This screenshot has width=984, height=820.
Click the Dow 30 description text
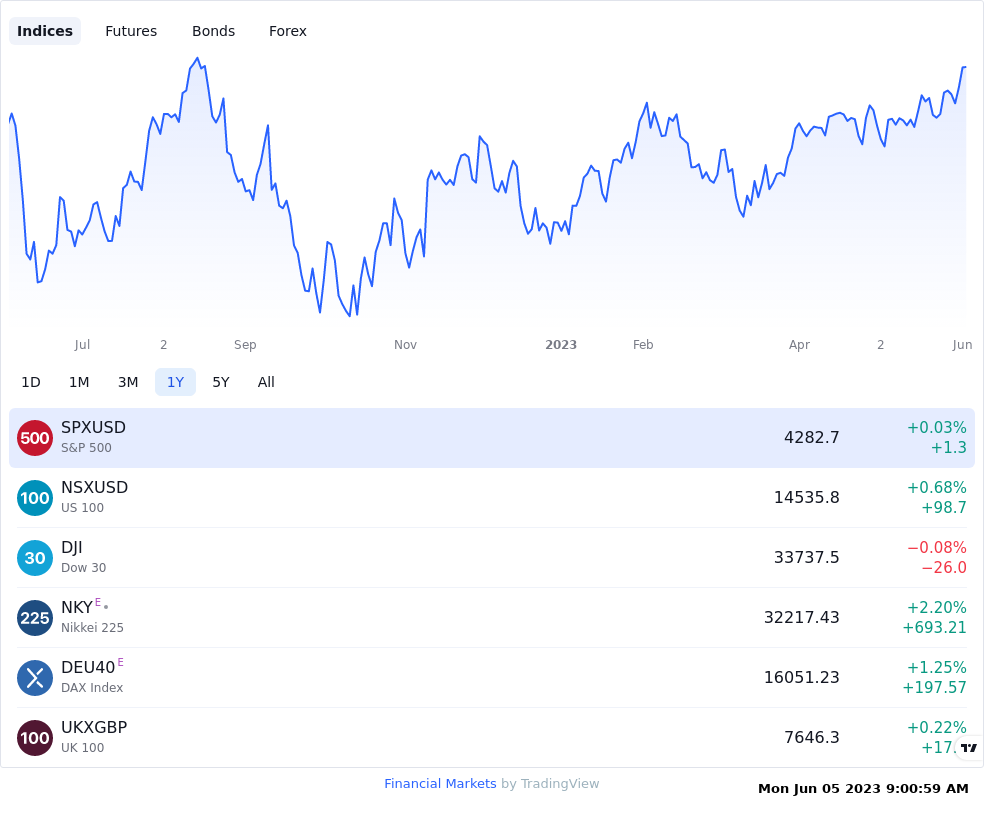pos(83,568)
